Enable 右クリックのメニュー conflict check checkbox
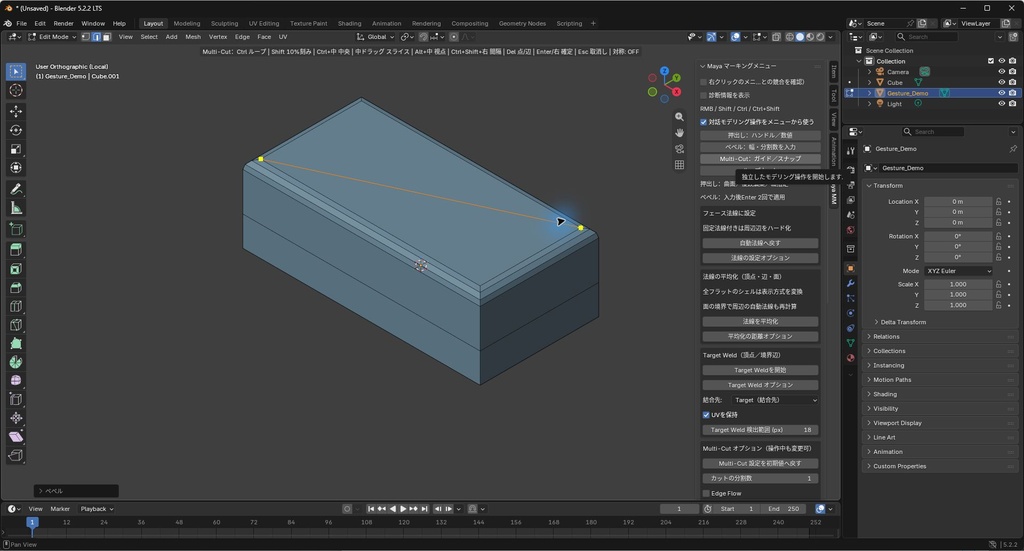The height and width of the screenshot is (551, 1024). coord(704,82)
